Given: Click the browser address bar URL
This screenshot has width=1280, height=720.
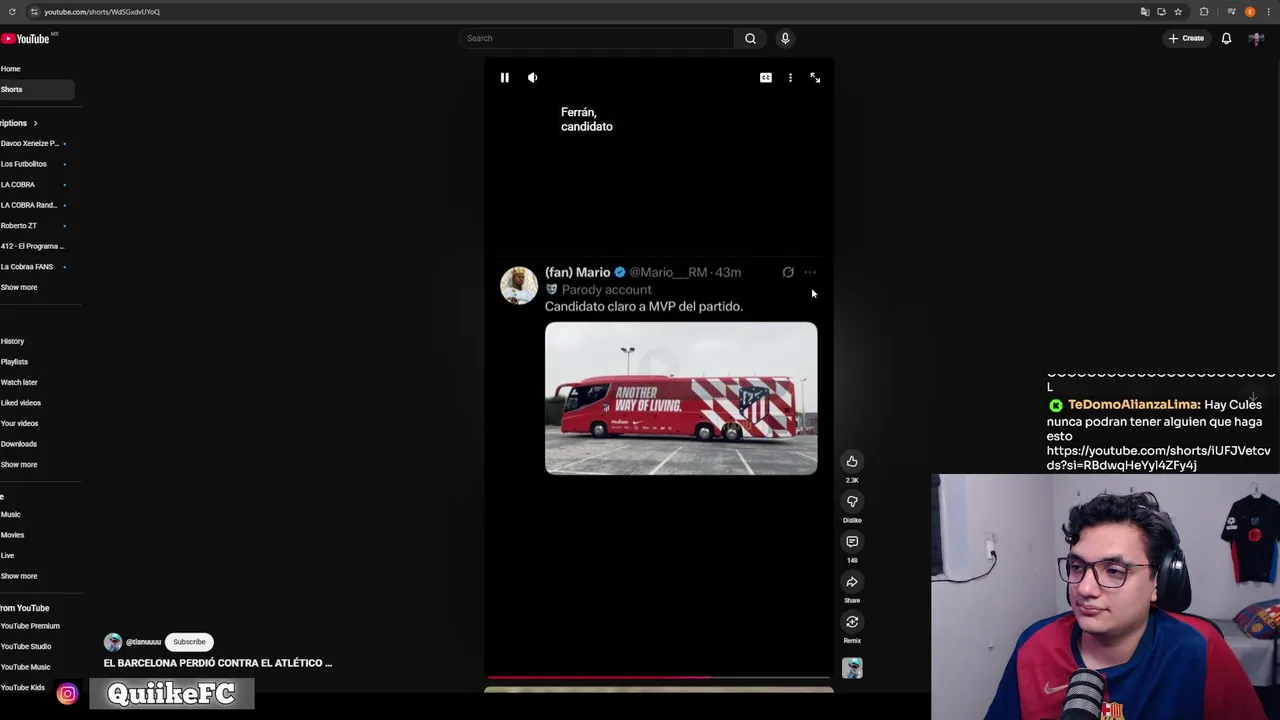Looking at the screenshot, I should point(102,12).
